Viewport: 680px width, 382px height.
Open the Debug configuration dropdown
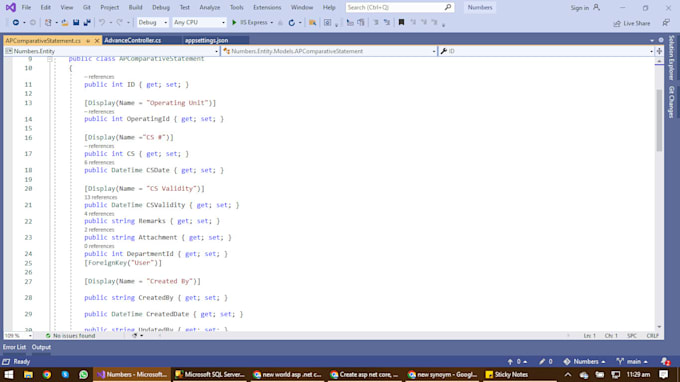[152, 23]
